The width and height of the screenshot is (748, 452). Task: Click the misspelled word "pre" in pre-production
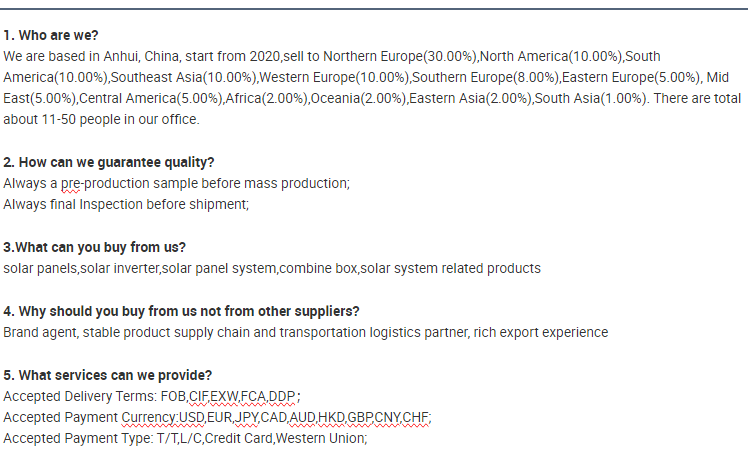(x=71, y=184)
